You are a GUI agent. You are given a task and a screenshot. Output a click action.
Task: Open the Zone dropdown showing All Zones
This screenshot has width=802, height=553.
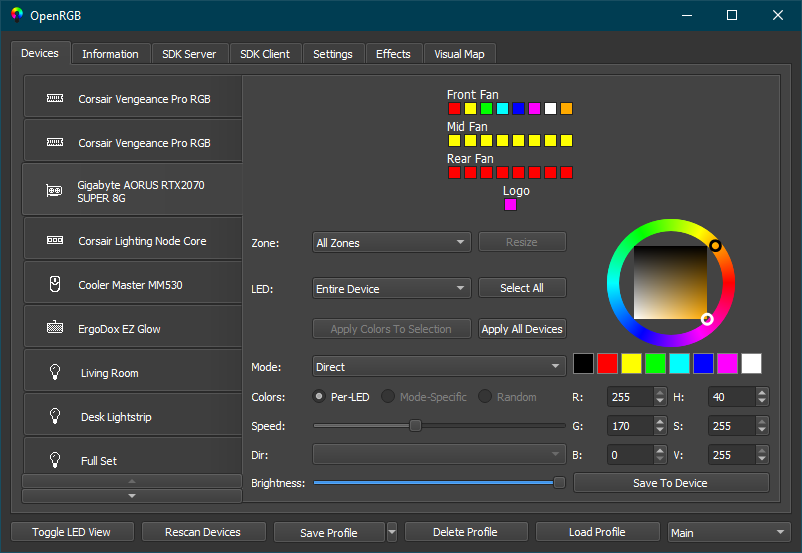click(391, 242)
